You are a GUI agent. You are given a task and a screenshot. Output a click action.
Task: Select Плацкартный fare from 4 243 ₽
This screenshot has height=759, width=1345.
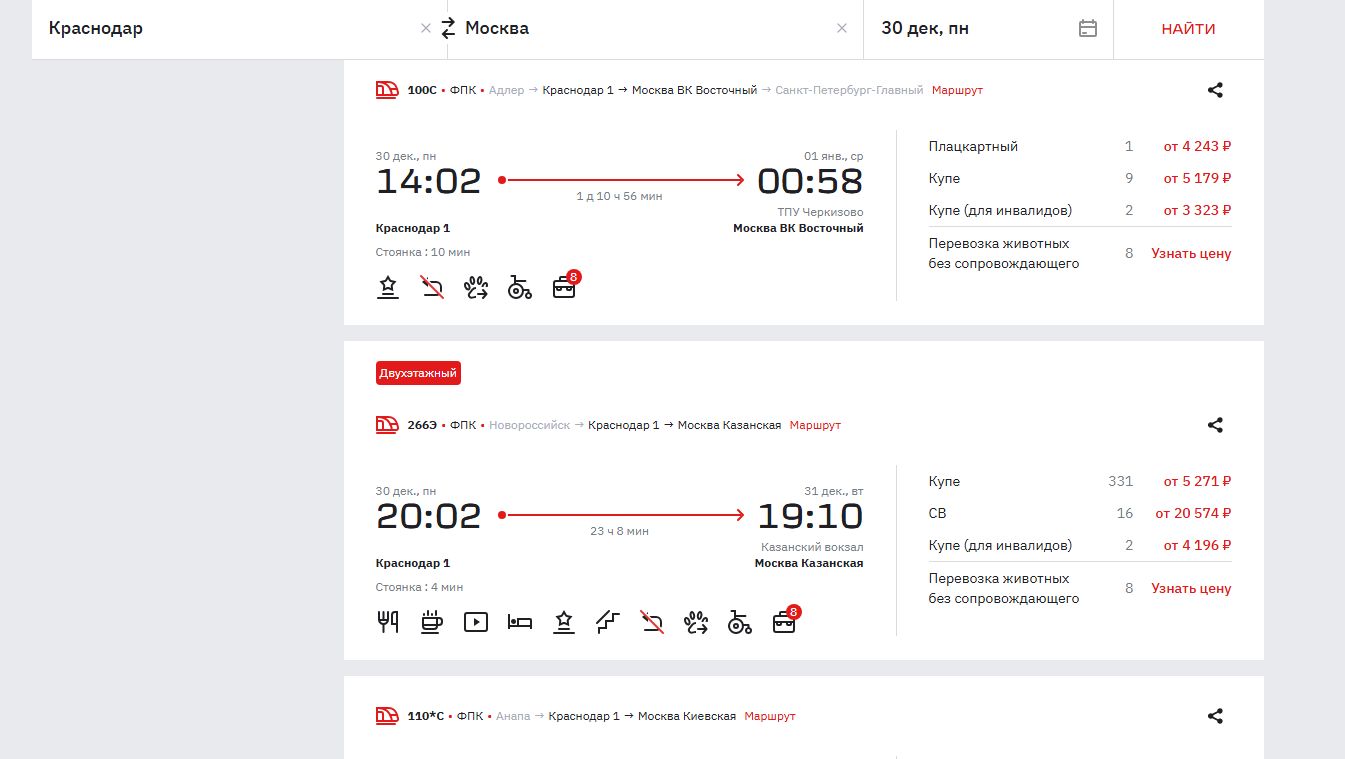1196,146
